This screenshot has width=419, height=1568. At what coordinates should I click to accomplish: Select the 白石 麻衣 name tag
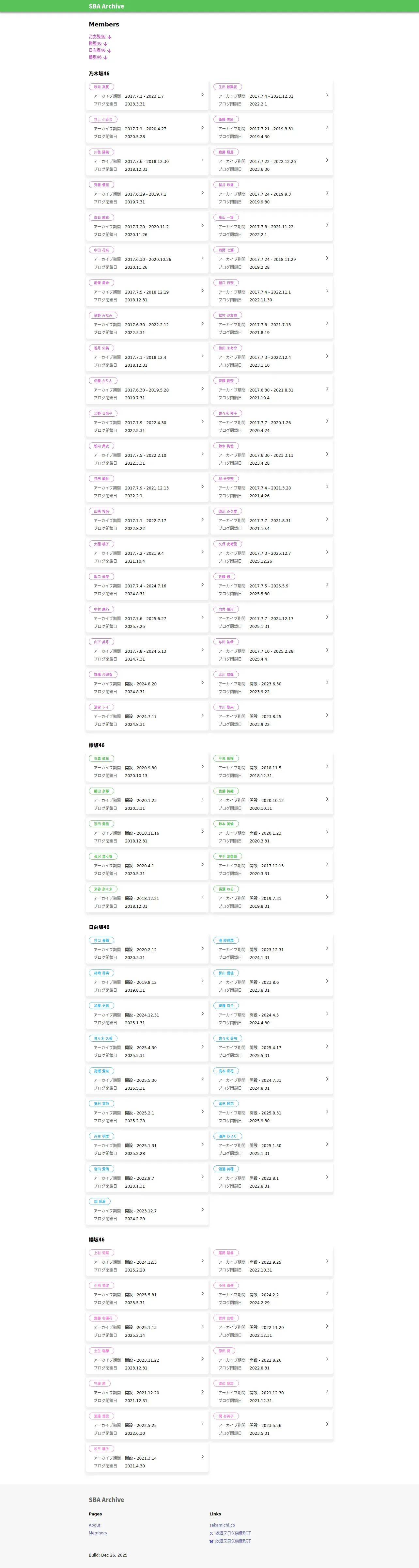(x=101, y=217)
